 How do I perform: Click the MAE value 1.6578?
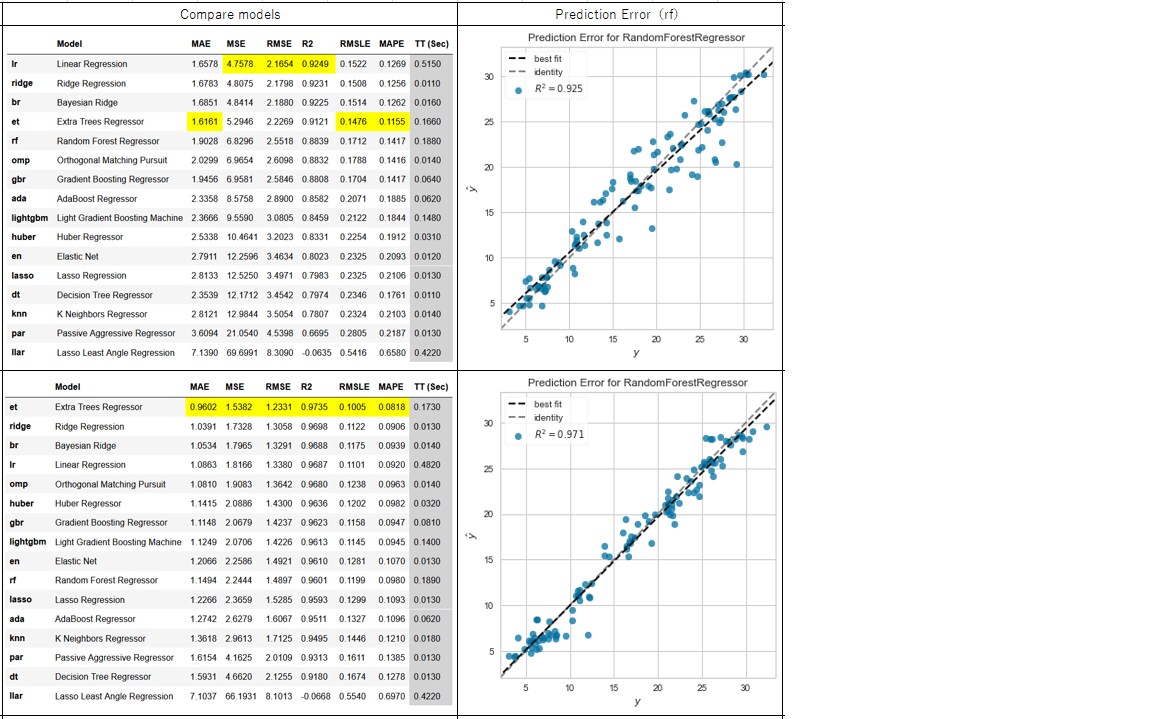click(x=205, y=64)
